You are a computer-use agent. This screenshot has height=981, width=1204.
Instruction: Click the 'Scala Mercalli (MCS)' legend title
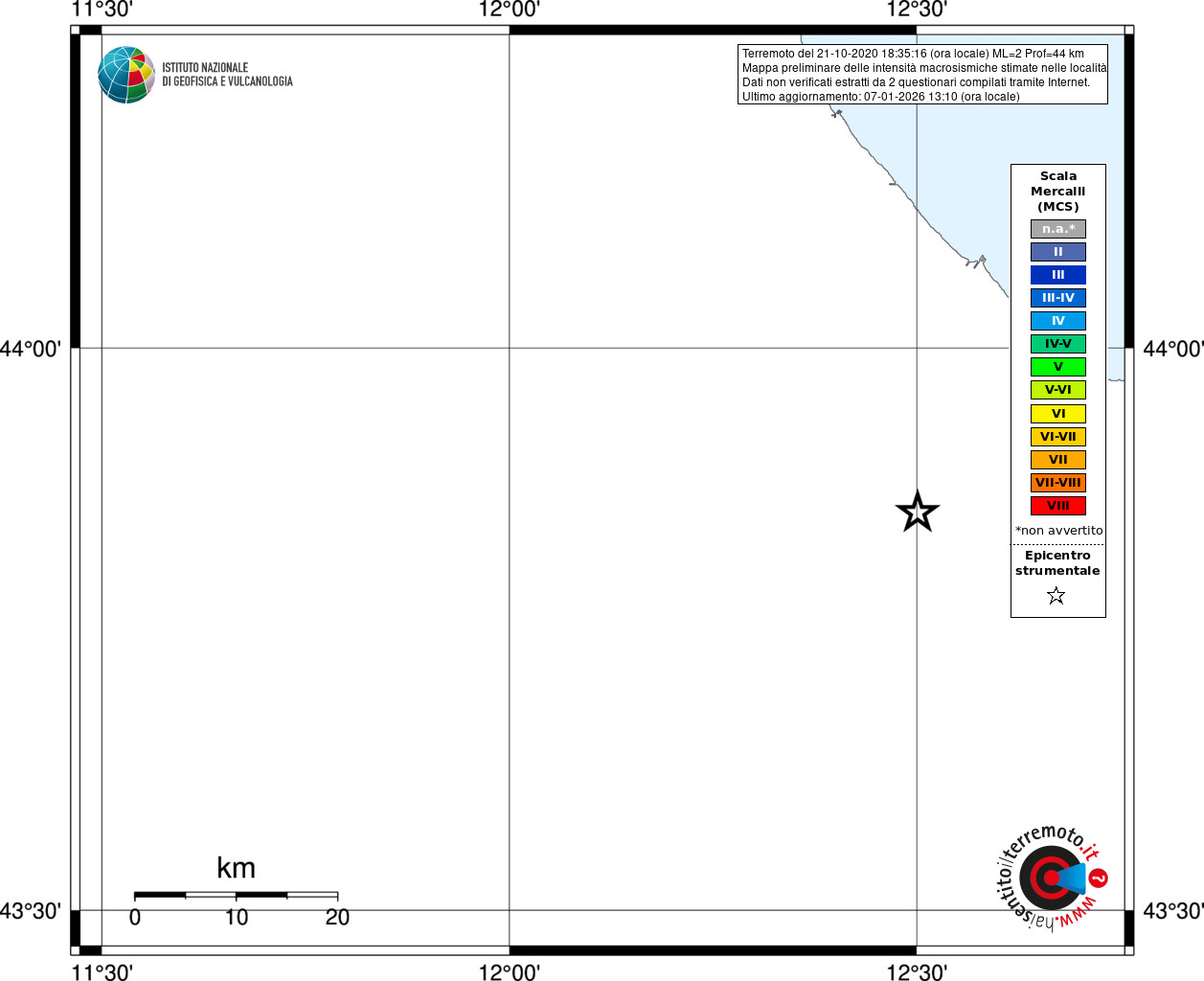click(x=1058, y=192)
